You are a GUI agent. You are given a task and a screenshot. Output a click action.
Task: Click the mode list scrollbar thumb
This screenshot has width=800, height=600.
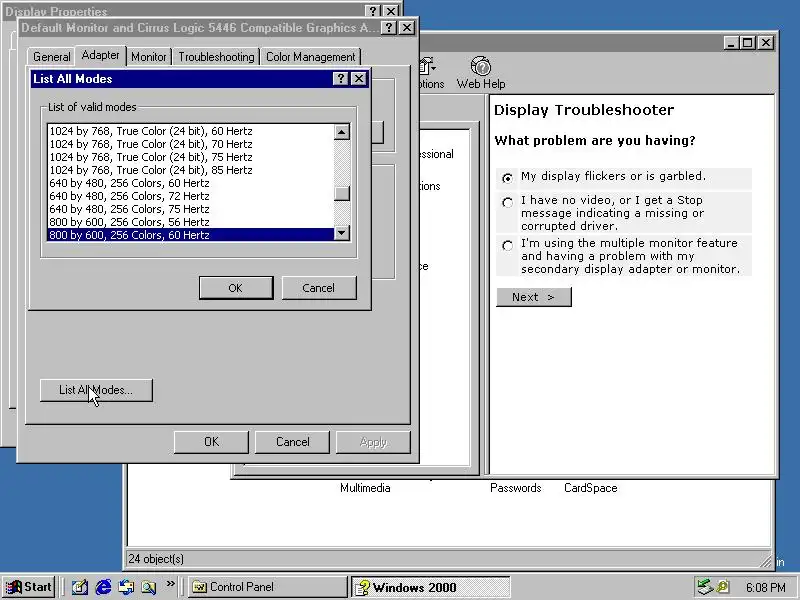(342, 193)
